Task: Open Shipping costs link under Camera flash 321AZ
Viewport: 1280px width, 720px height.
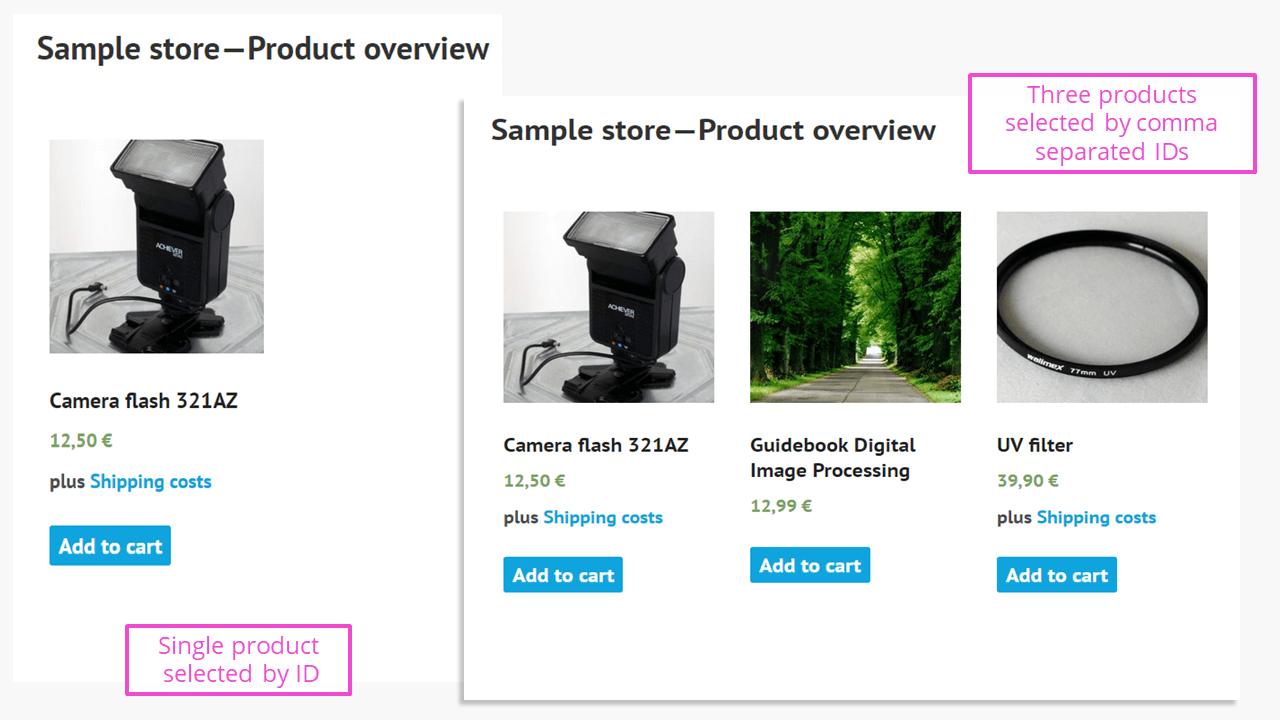Action: [603, 517]
